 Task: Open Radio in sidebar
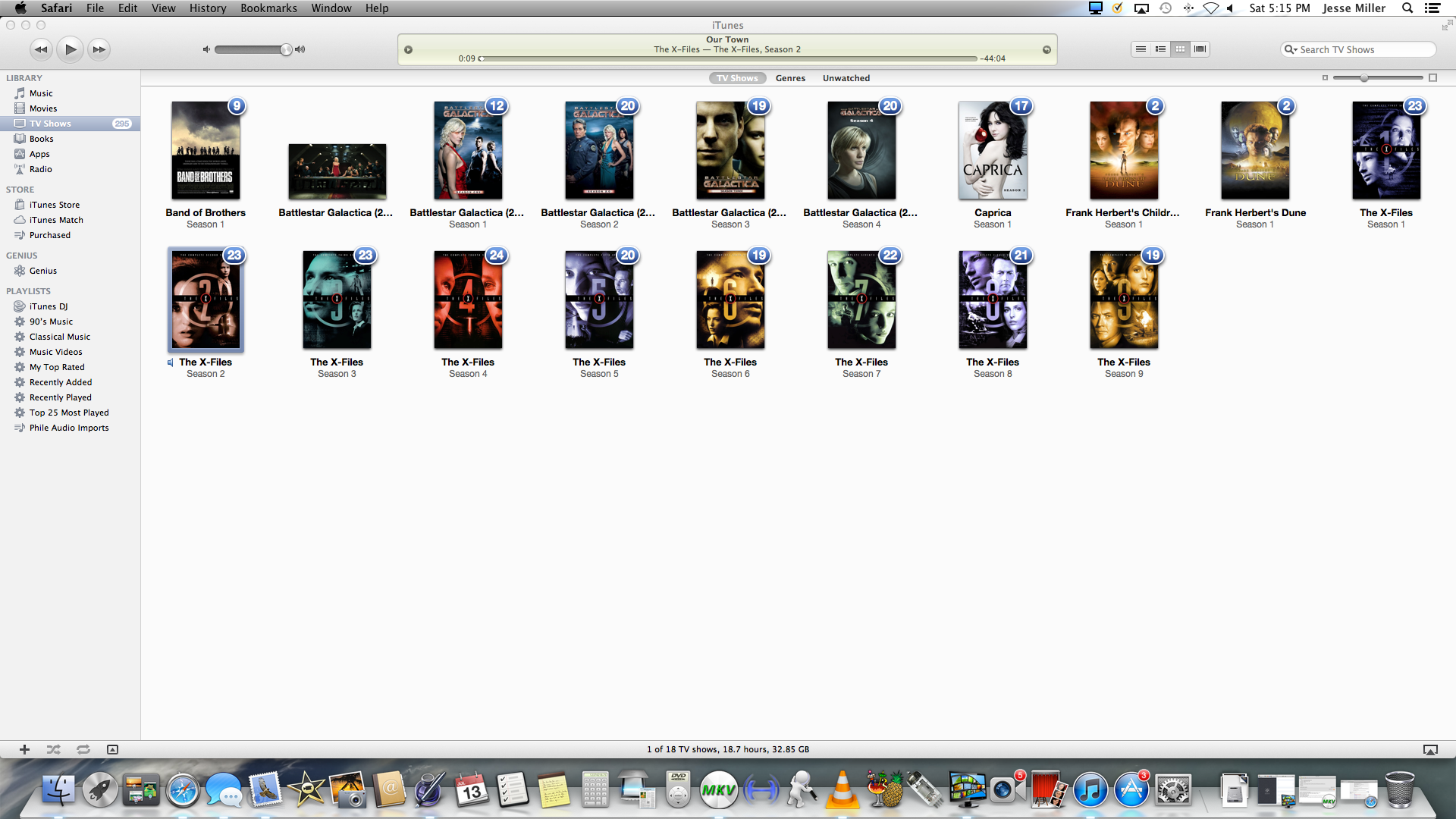(x=70, y=169)
